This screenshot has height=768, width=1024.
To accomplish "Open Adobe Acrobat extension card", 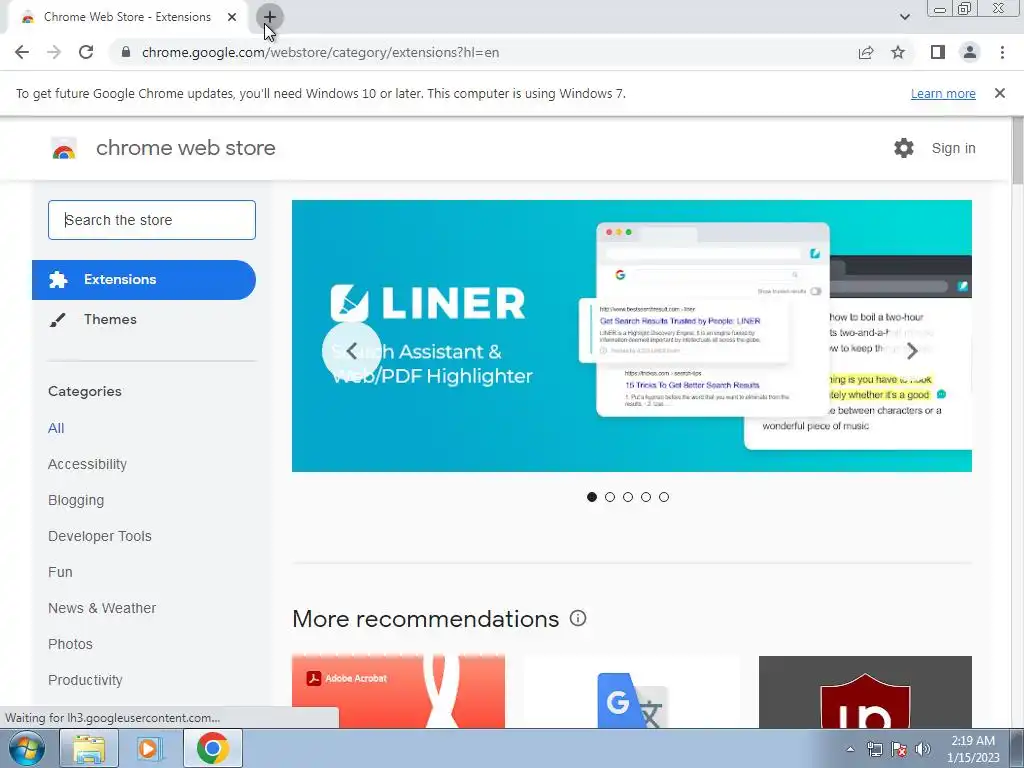I will click(398, 692).
